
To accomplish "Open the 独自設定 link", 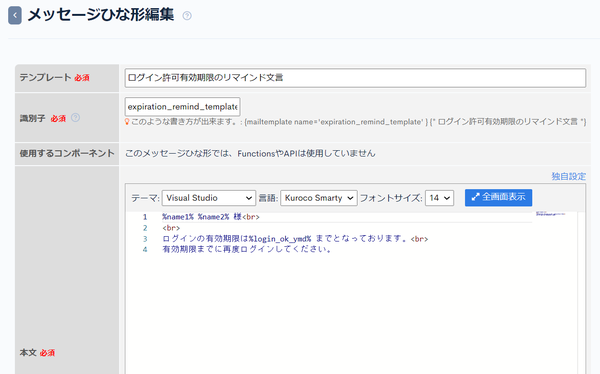I will pyautogui.click(x=569, y=176).
